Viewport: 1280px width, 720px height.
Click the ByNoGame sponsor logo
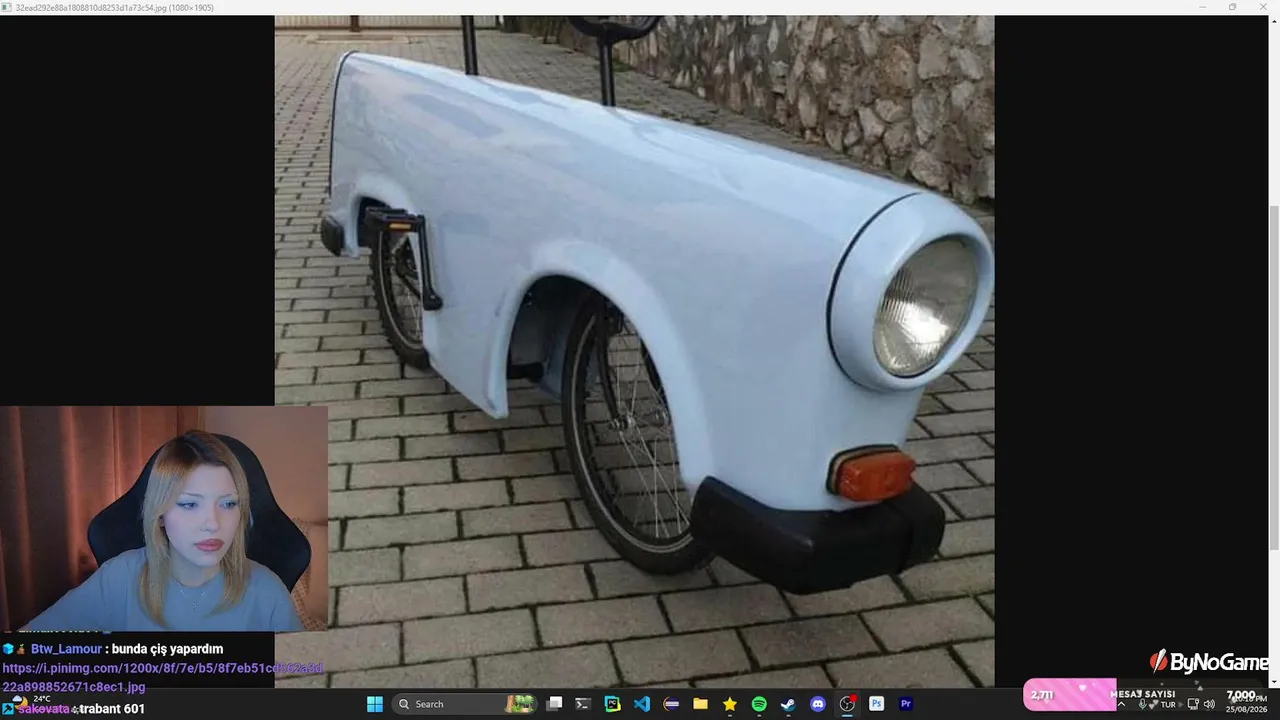pyautogui.click(x=1209, y=661)
